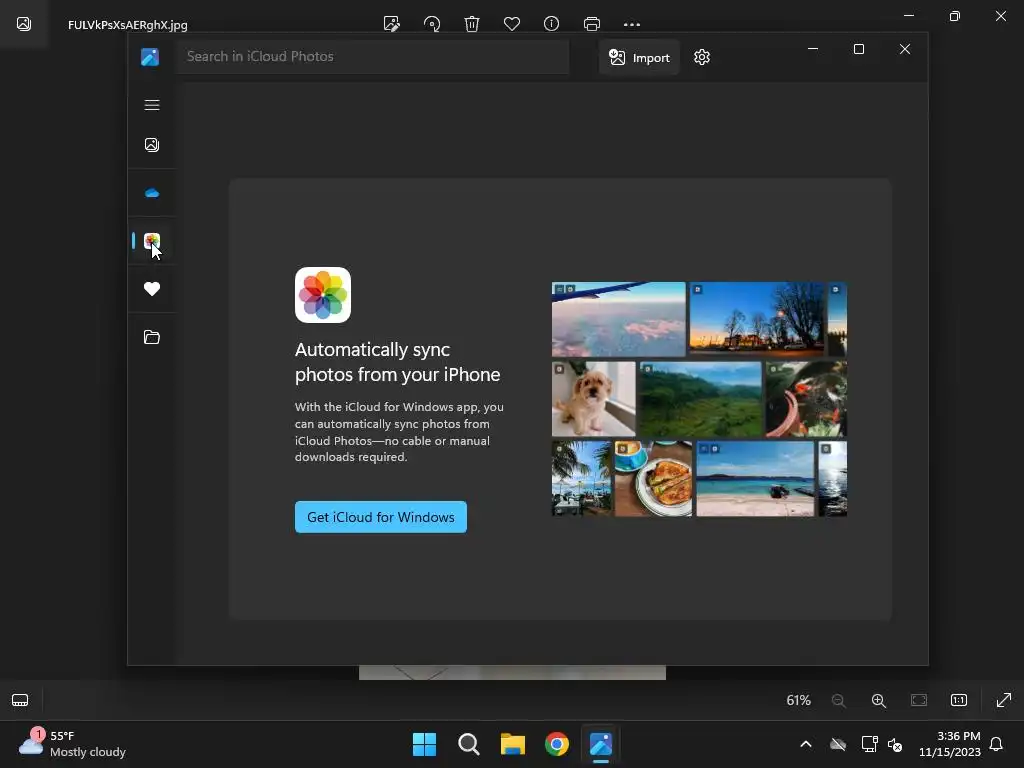
Task: Click the beach with boat thumbnail
Action: point(756,479)
